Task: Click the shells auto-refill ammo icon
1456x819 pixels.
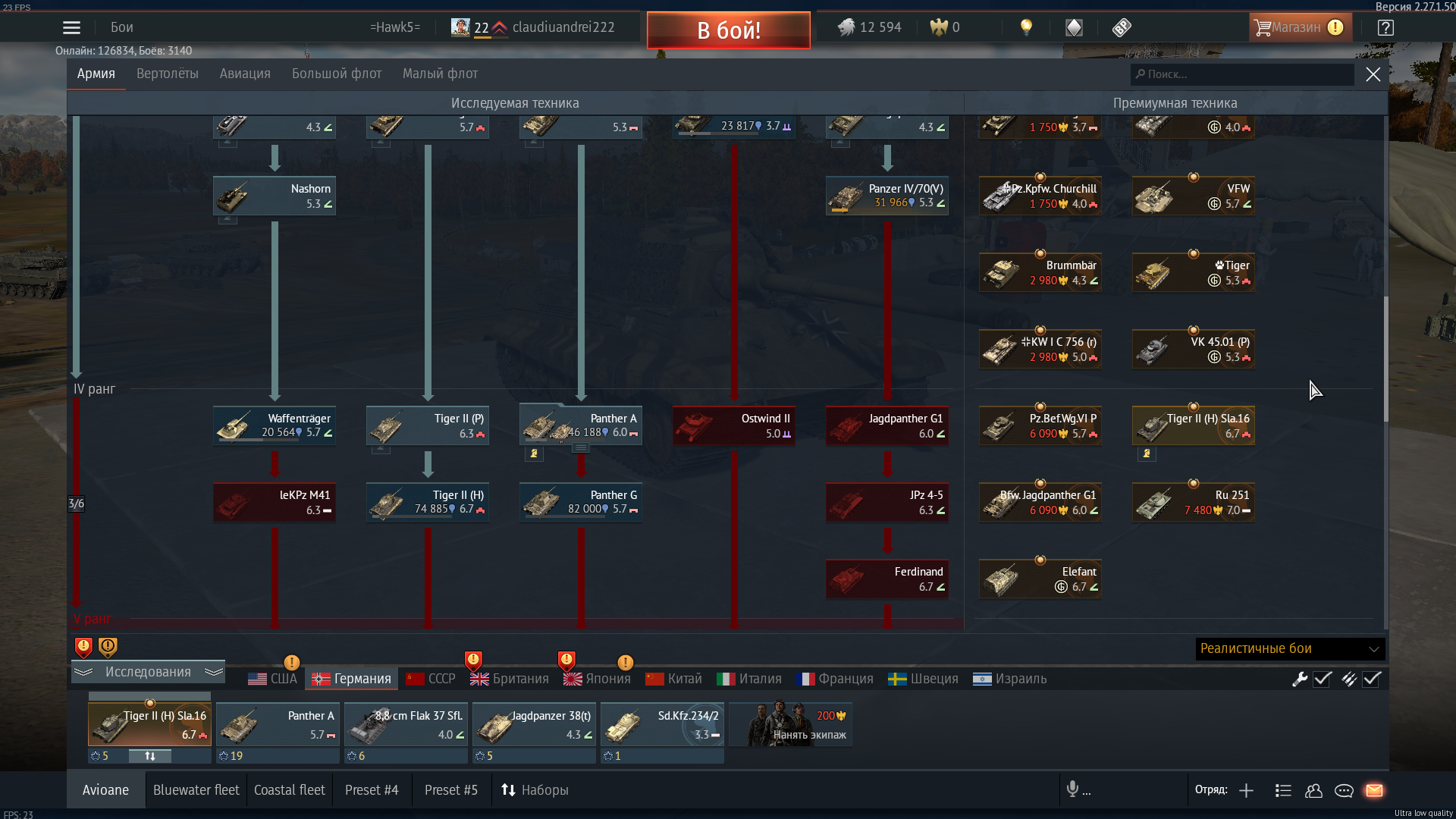Action: coord(1348,679)
